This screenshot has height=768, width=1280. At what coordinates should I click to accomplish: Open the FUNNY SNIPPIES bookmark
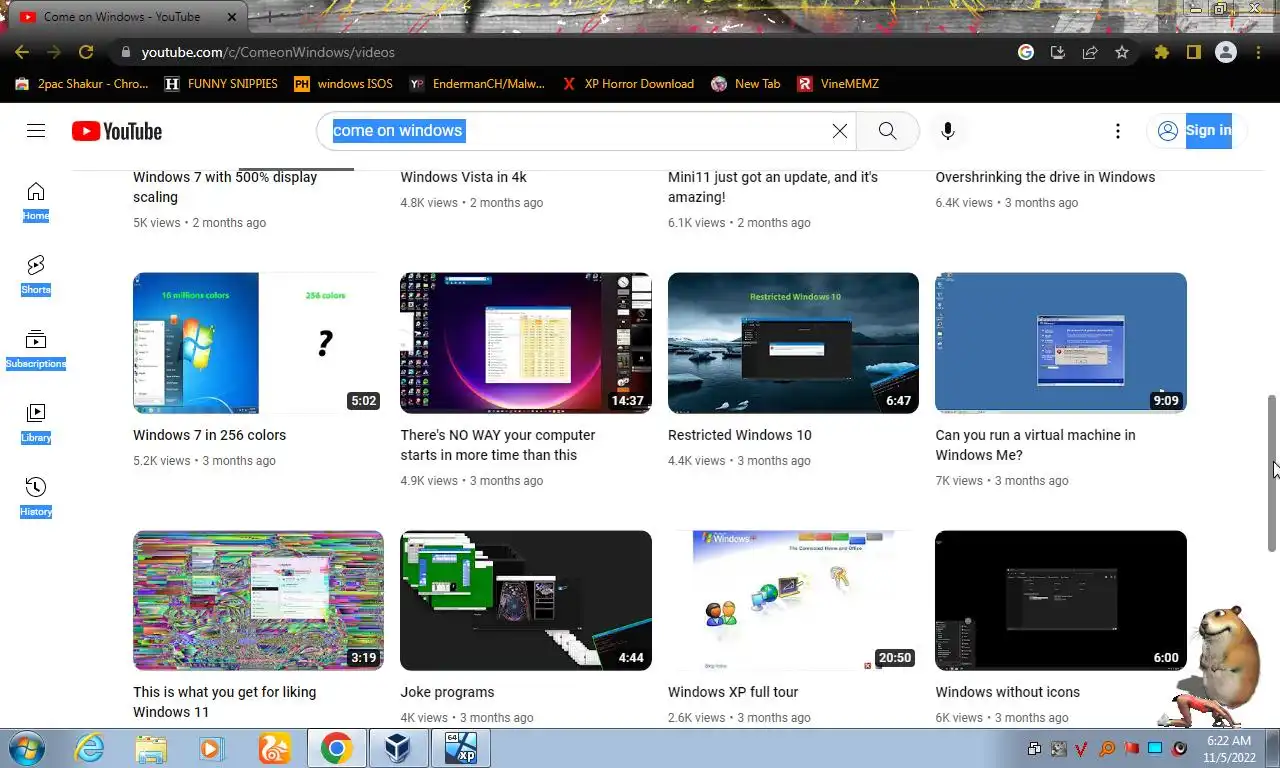click(x=221, y=84)
